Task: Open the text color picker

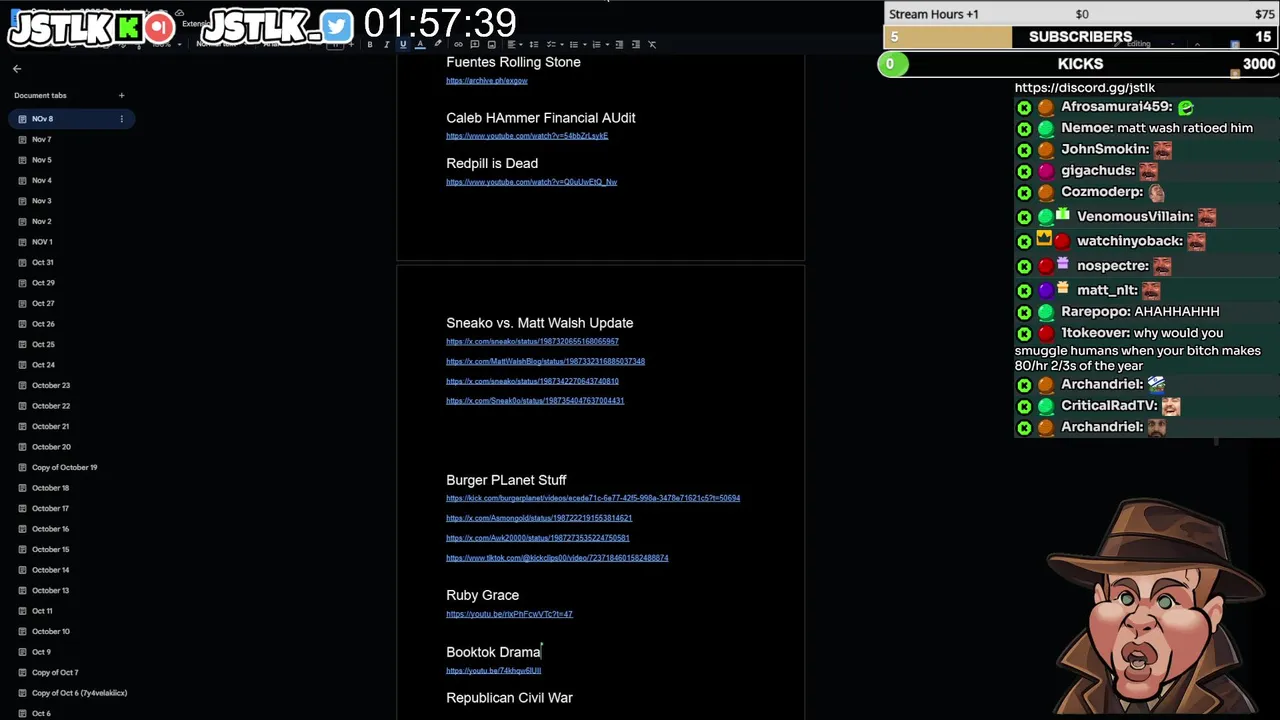Action: coord(420,44)
